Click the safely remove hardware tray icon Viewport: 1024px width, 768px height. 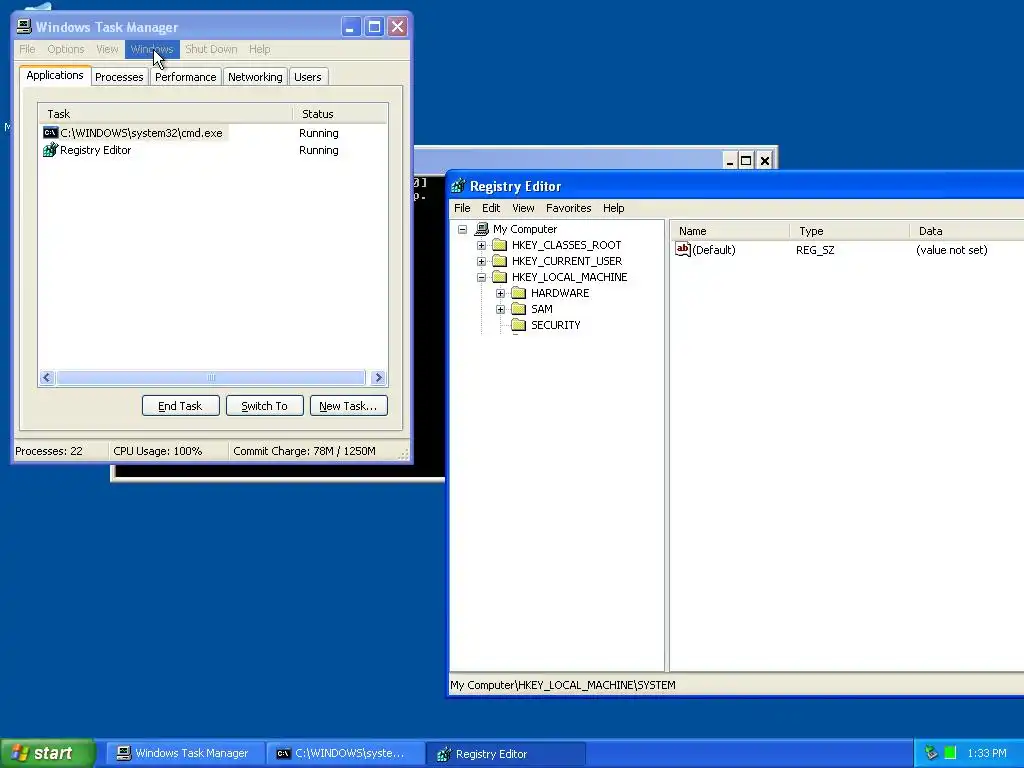point(931,753)
